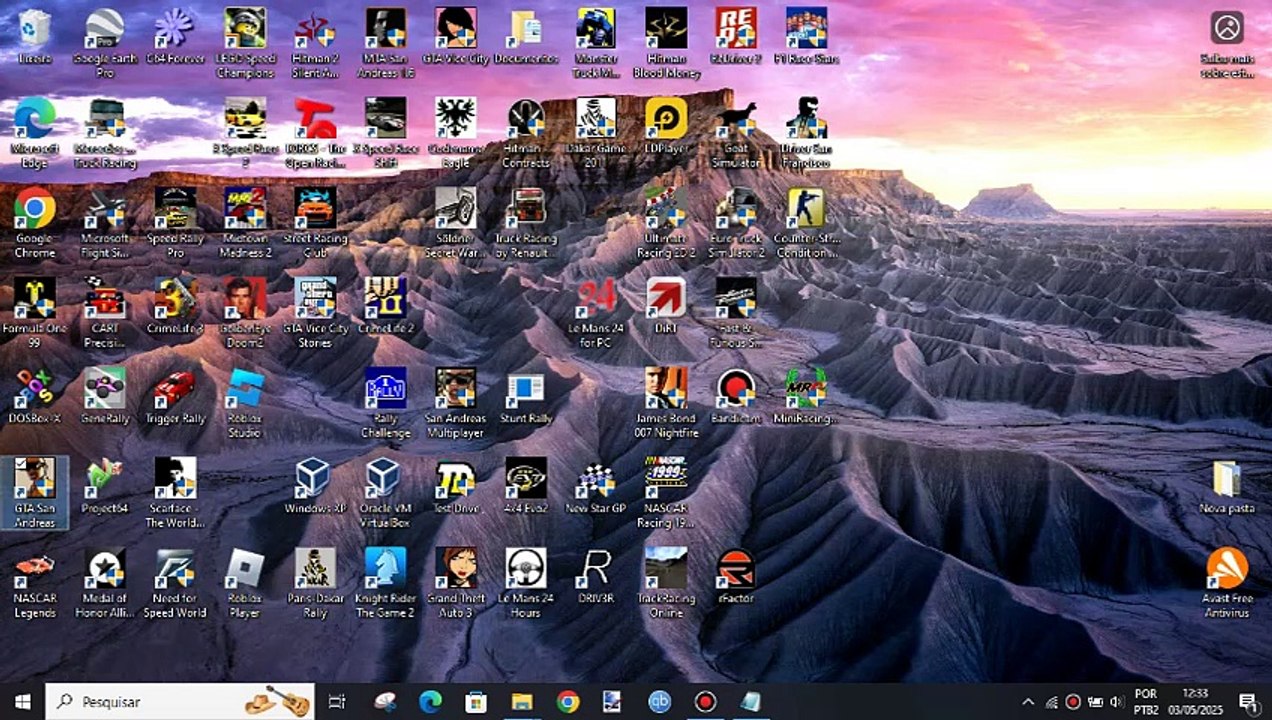Open the Stunt Rally shortcut
Image resolution: width=1272 pixels, height=720 pixels.
click(525, 397)
